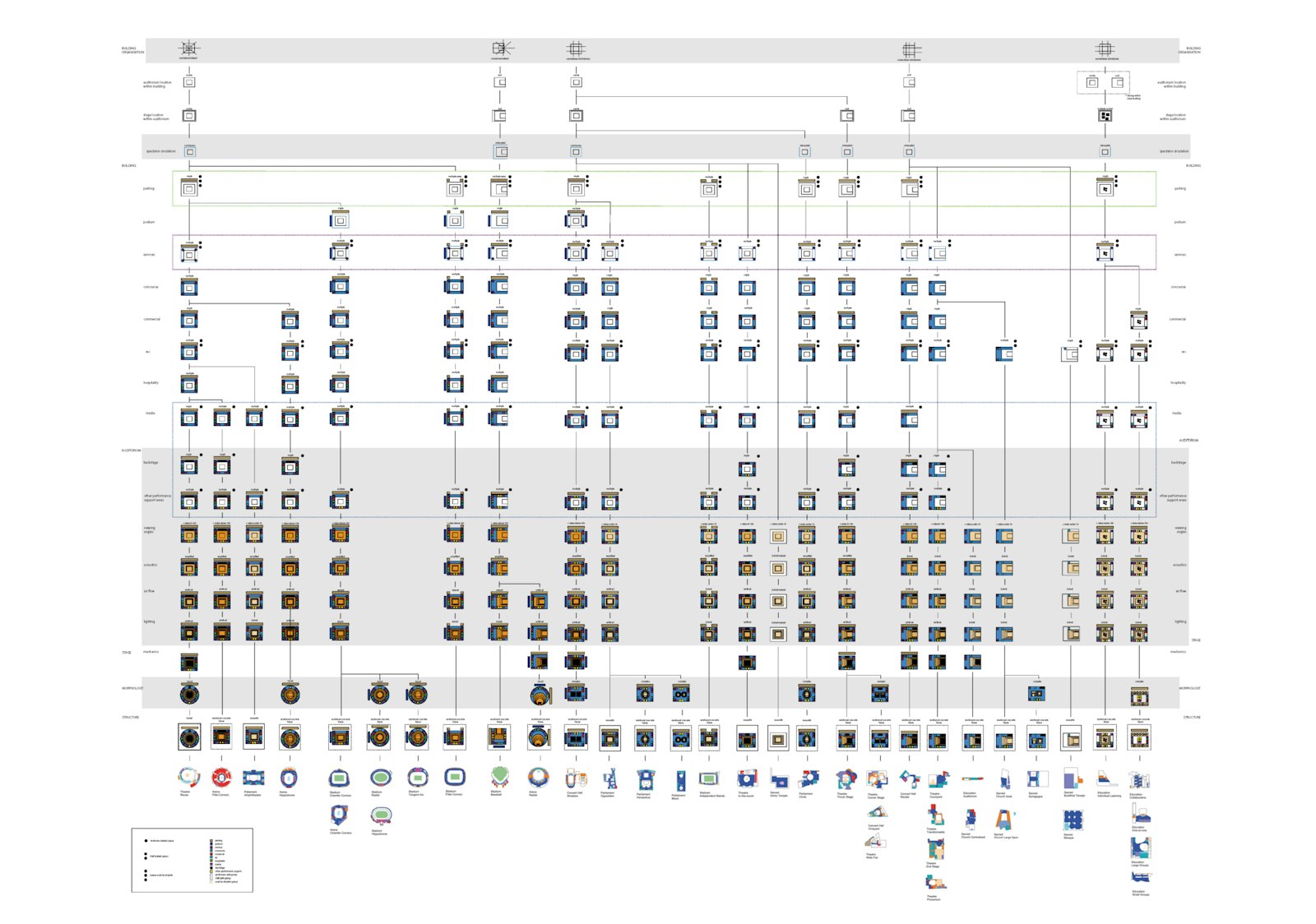Click the leftmost building organisation diagram icon

pyautogui.click(x=189, y=48)
